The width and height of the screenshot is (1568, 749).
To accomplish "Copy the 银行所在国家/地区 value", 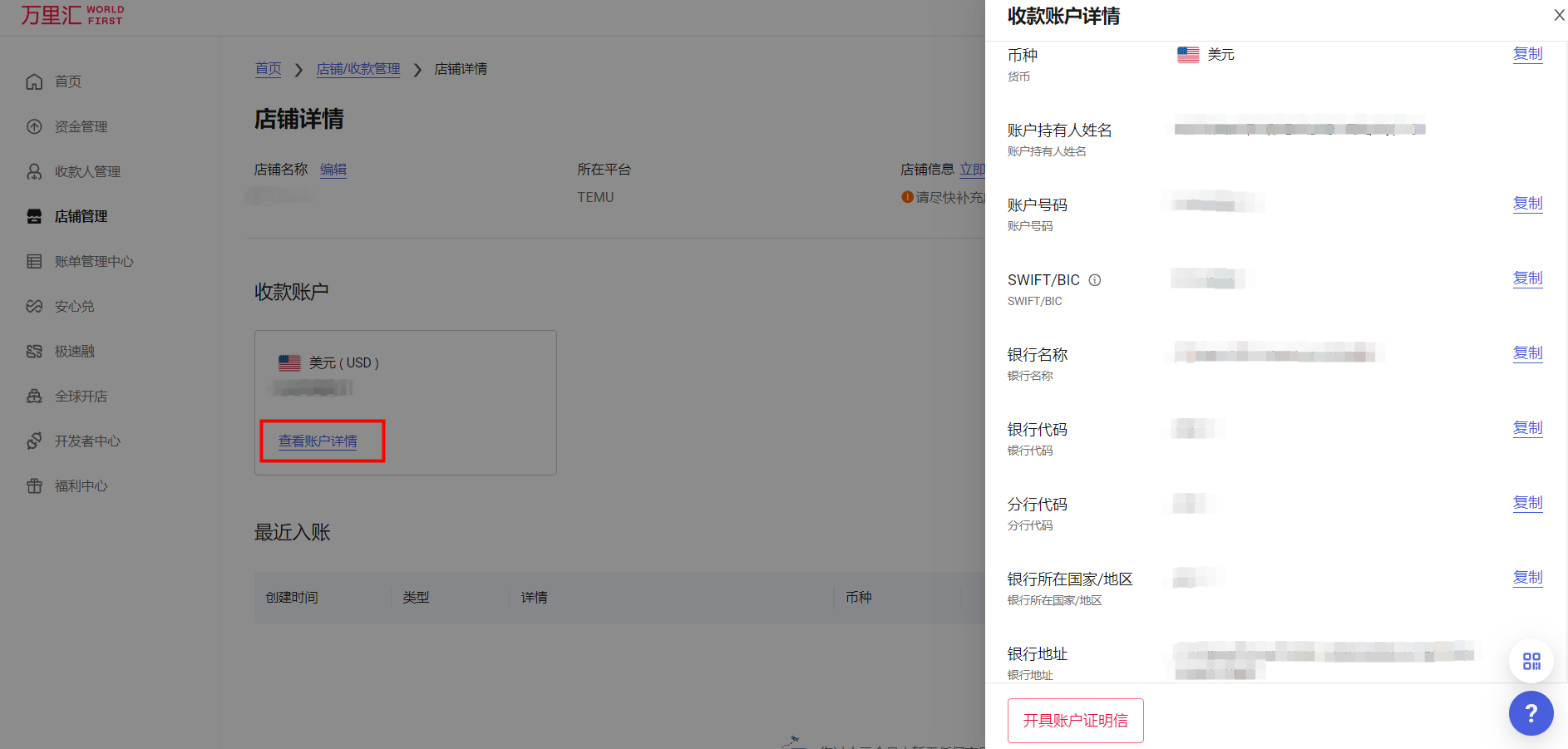I will point(1527,578).
